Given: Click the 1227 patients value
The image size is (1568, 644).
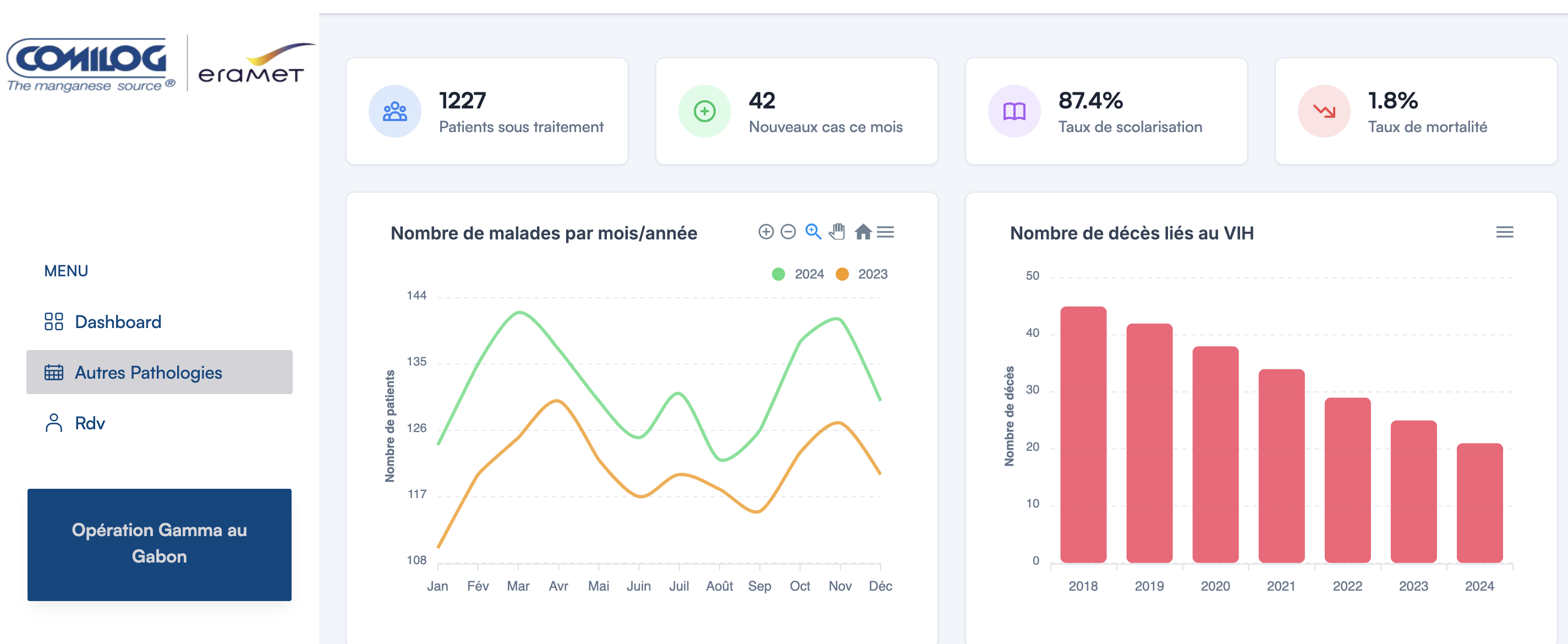Looking at the screenshot, I should (463, 100).
